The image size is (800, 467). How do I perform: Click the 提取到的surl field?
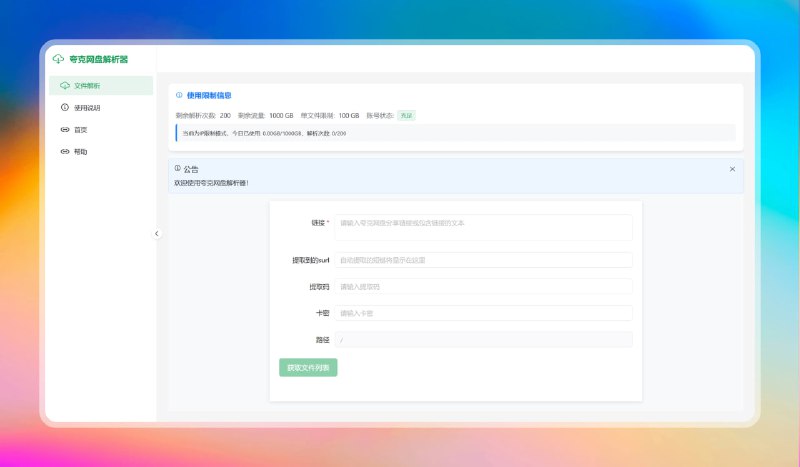pyautogui.click(x=484, y=260)
